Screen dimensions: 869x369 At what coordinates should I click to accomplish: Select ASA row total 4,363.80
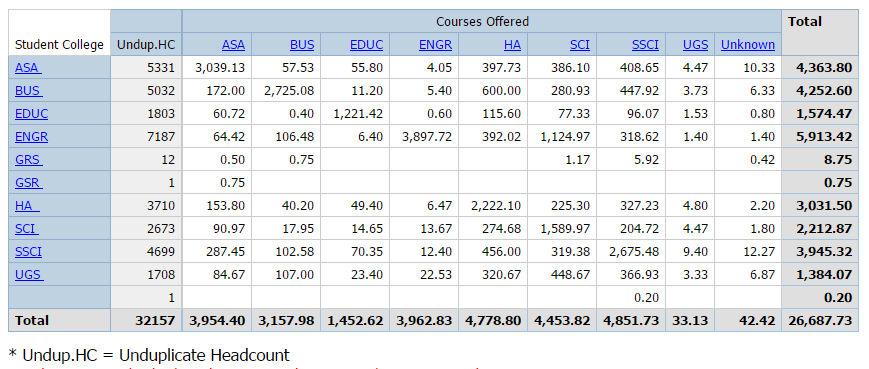(825, 68)
